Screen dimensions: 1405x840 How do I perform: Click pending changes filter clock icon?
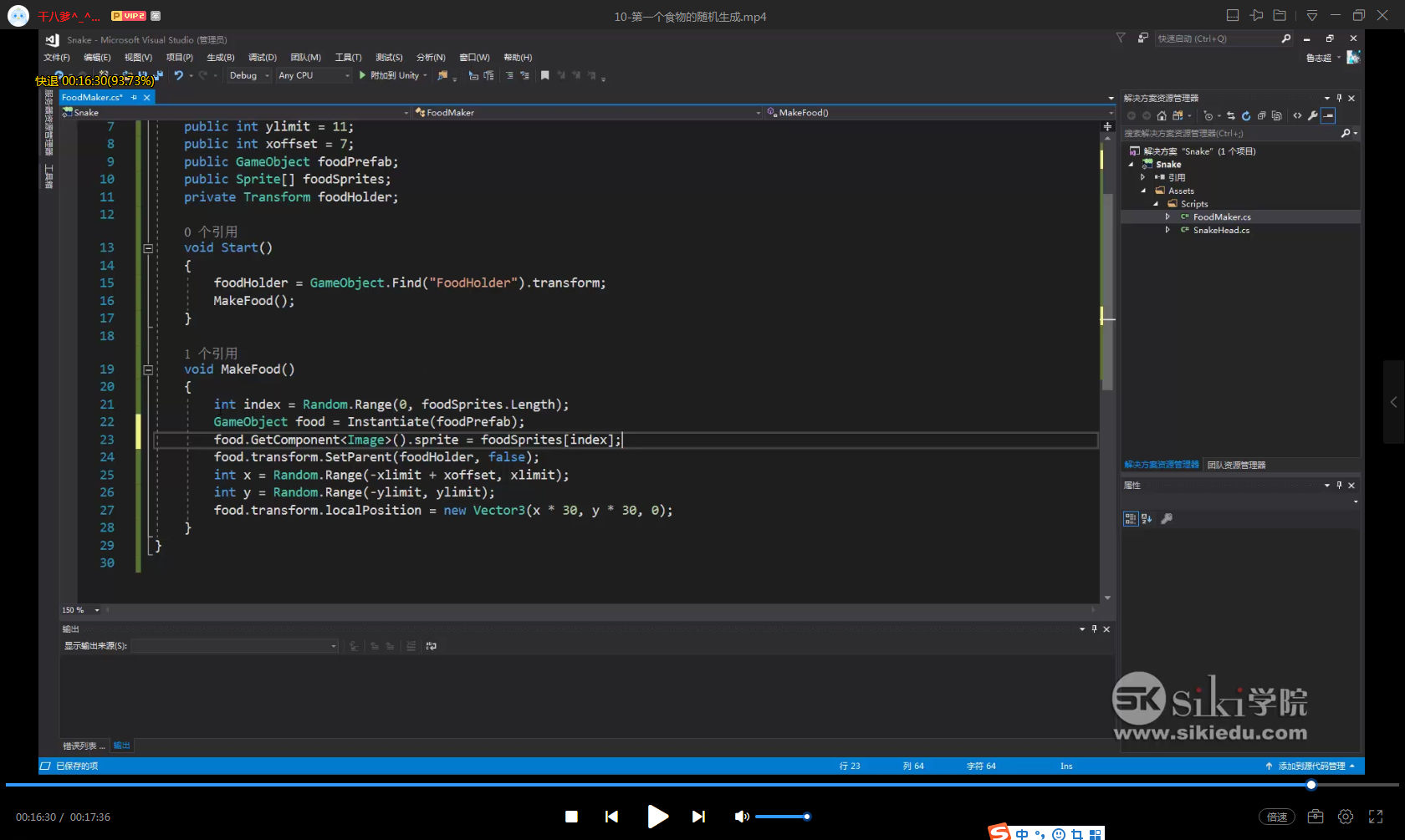pyautogui.click(x=1208, y=116)
